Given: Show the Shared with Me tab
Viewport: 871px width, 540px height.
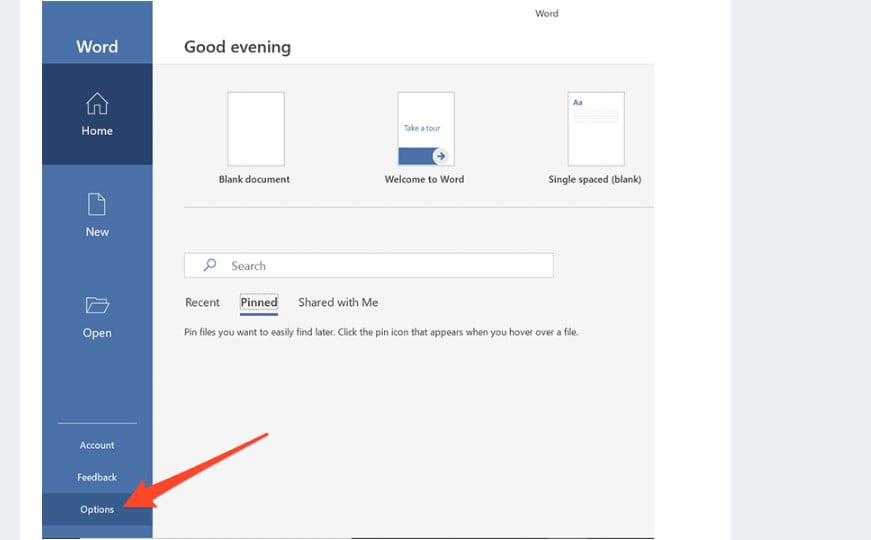Looking at the screenshot, I should [x=338, y=302].
